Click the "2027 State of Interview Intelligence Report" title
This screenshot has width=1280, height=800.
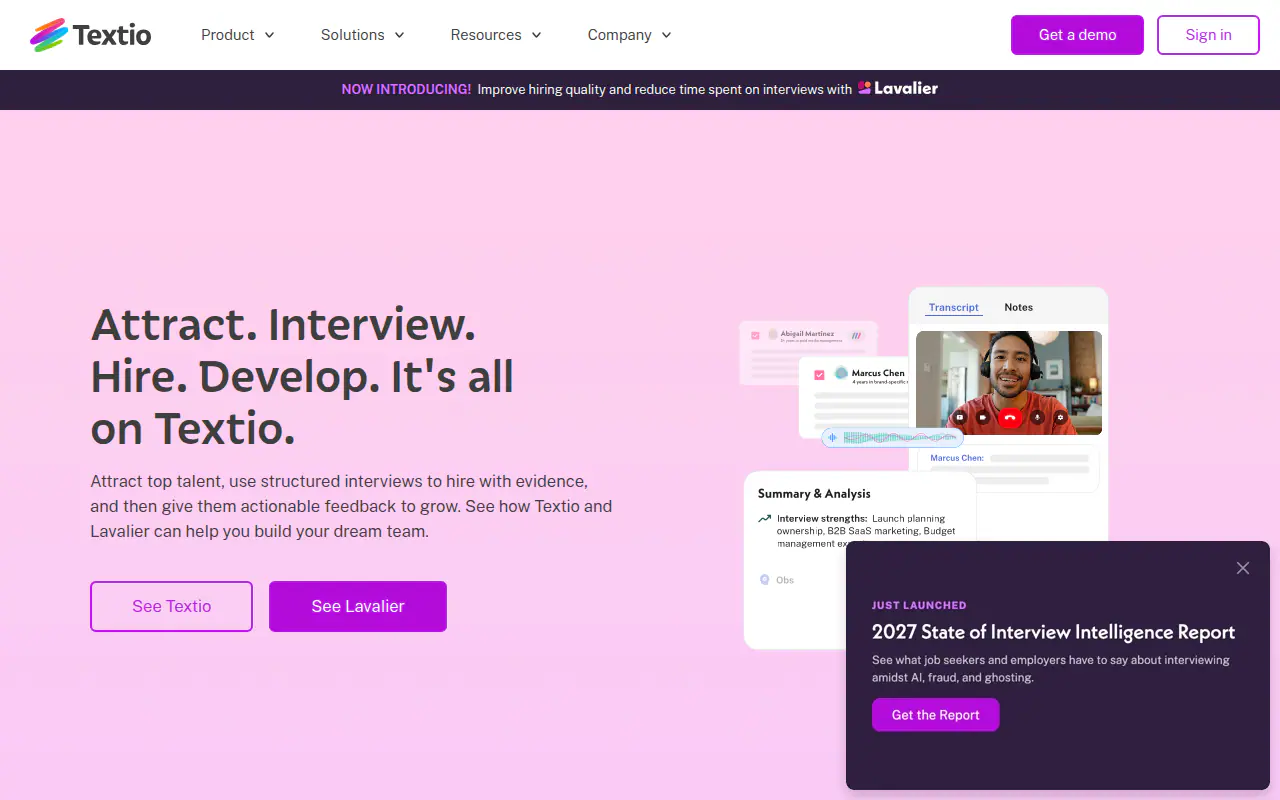[1053, 632]
